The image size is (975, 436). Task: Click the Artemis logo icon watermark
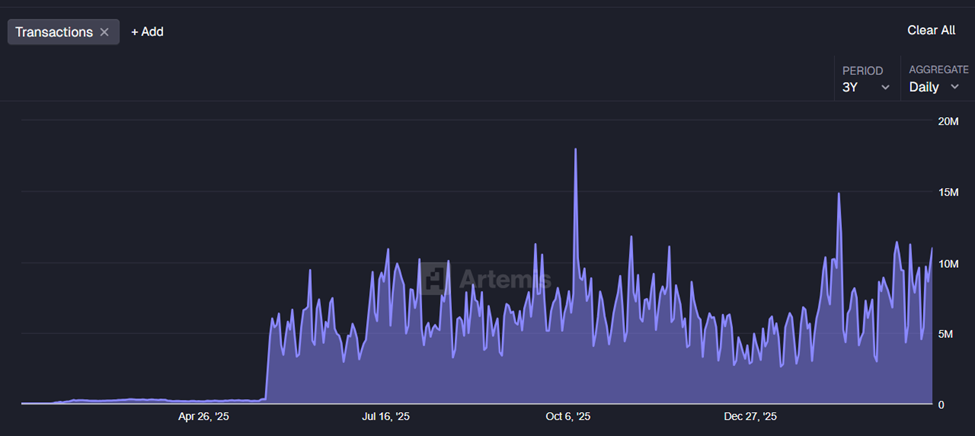pyautogui.click(x=434, y=278)
